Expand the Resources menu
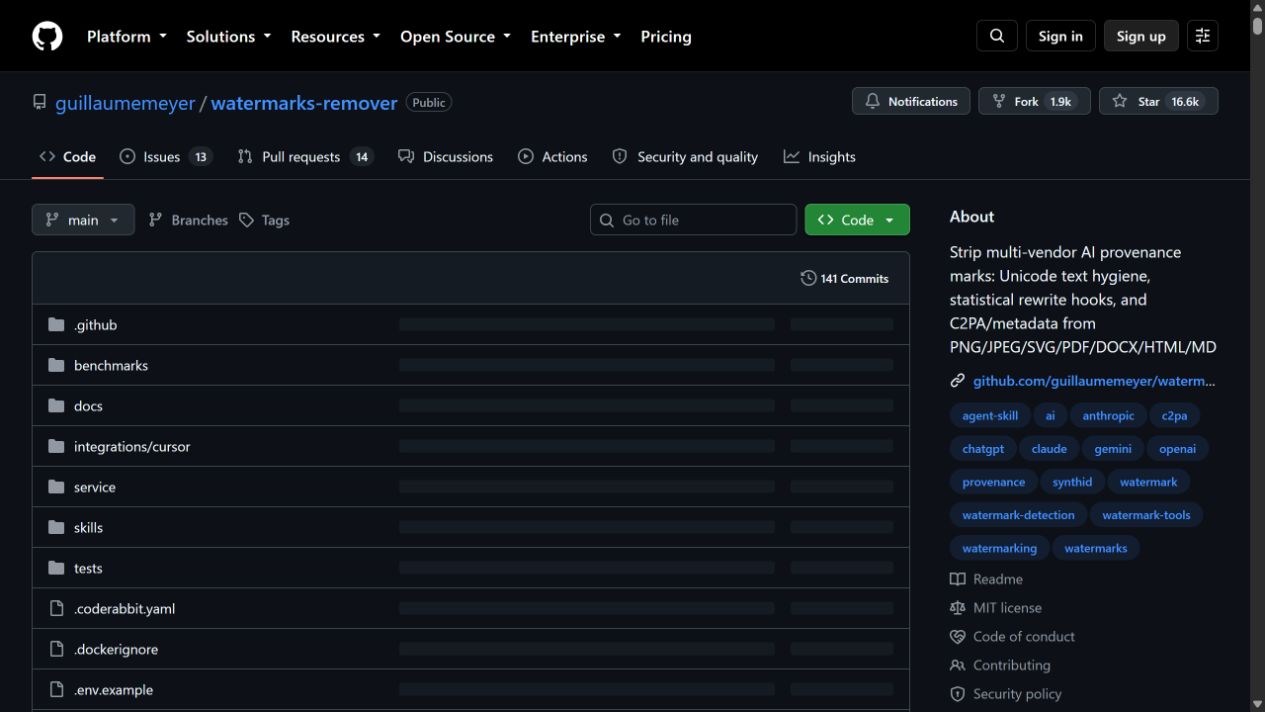 coord(336,36)
